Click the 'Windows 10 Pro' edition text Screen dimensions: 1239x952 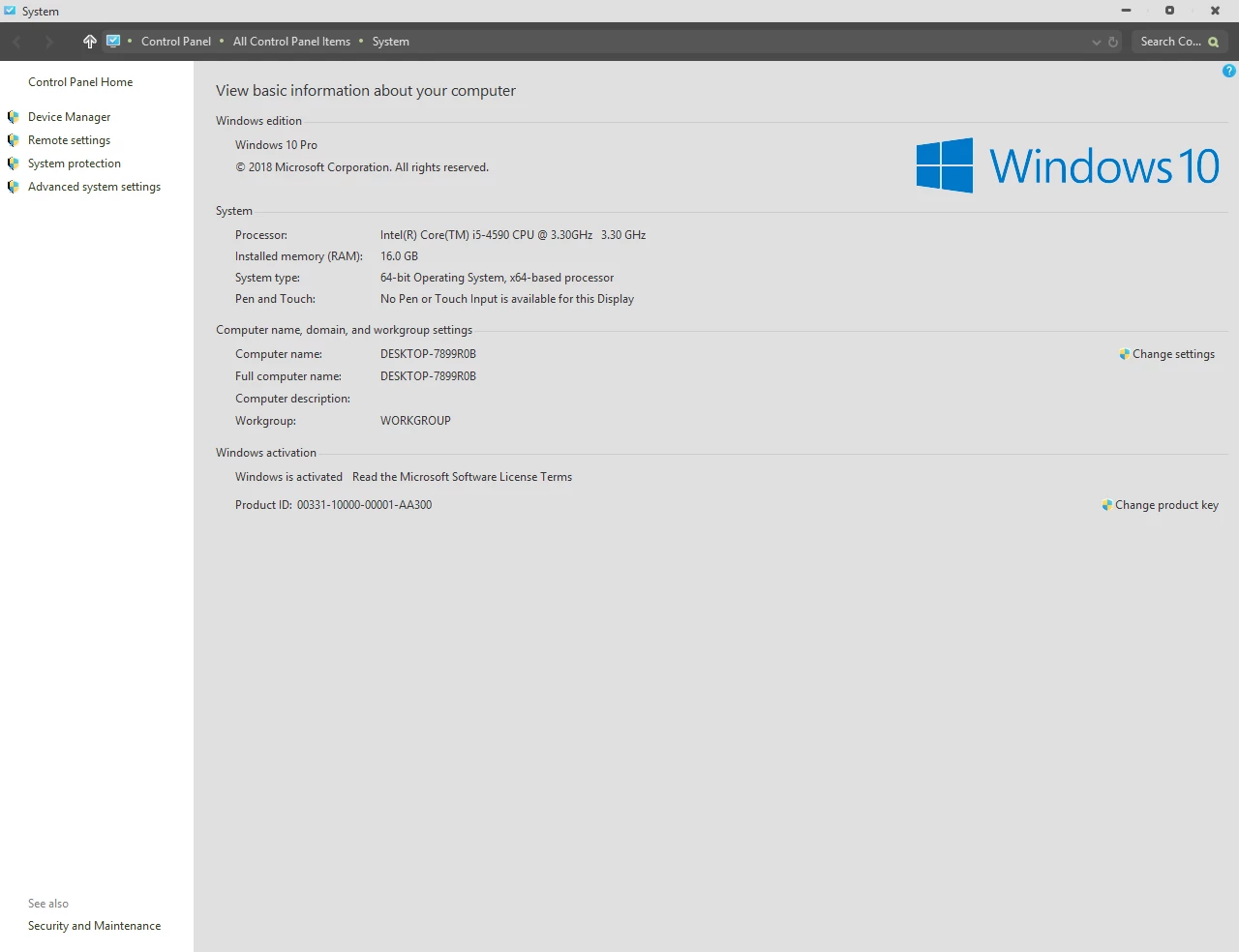[x=276, y=145]
